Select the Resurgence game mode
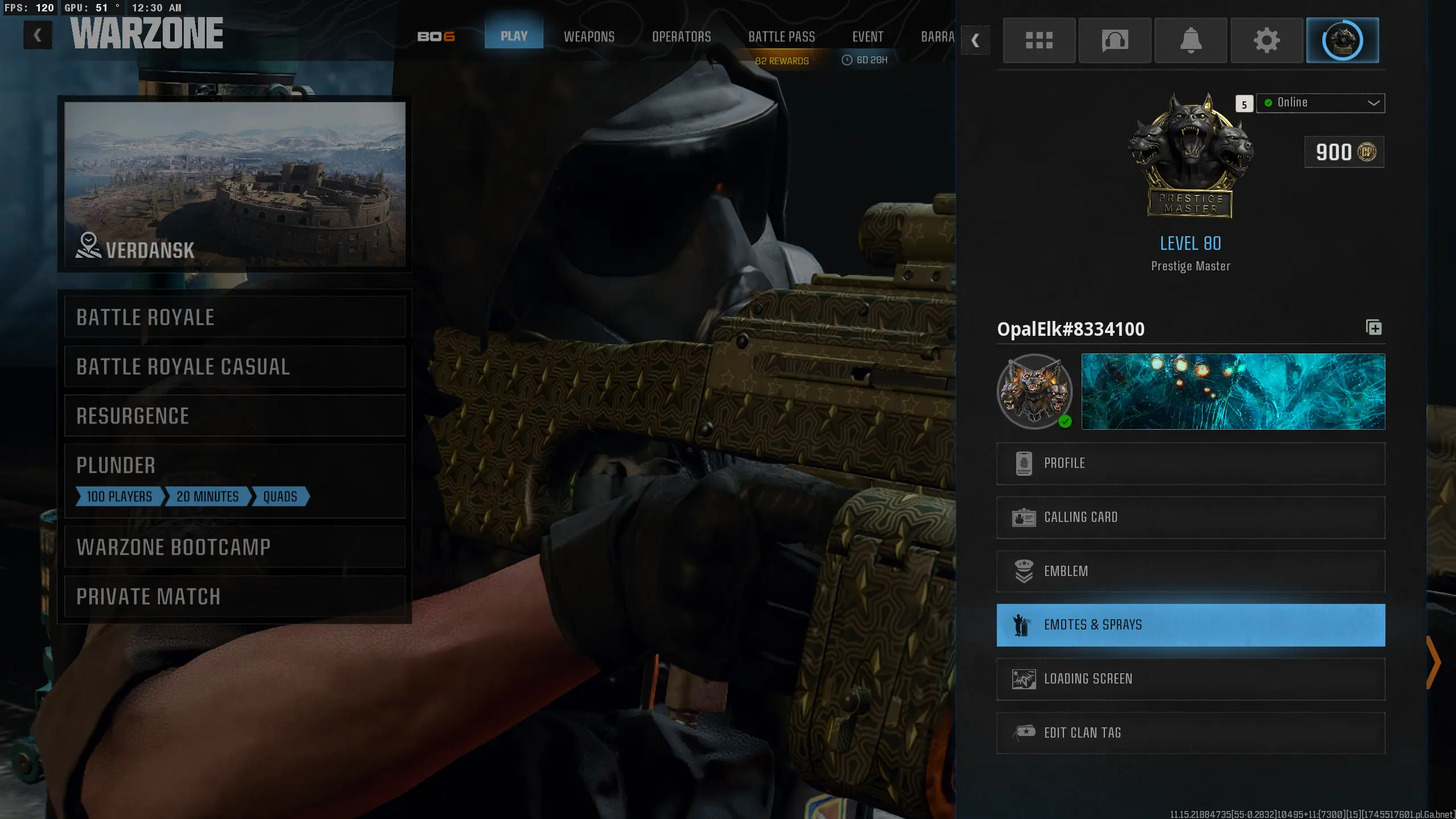 (x=234, y=416)
